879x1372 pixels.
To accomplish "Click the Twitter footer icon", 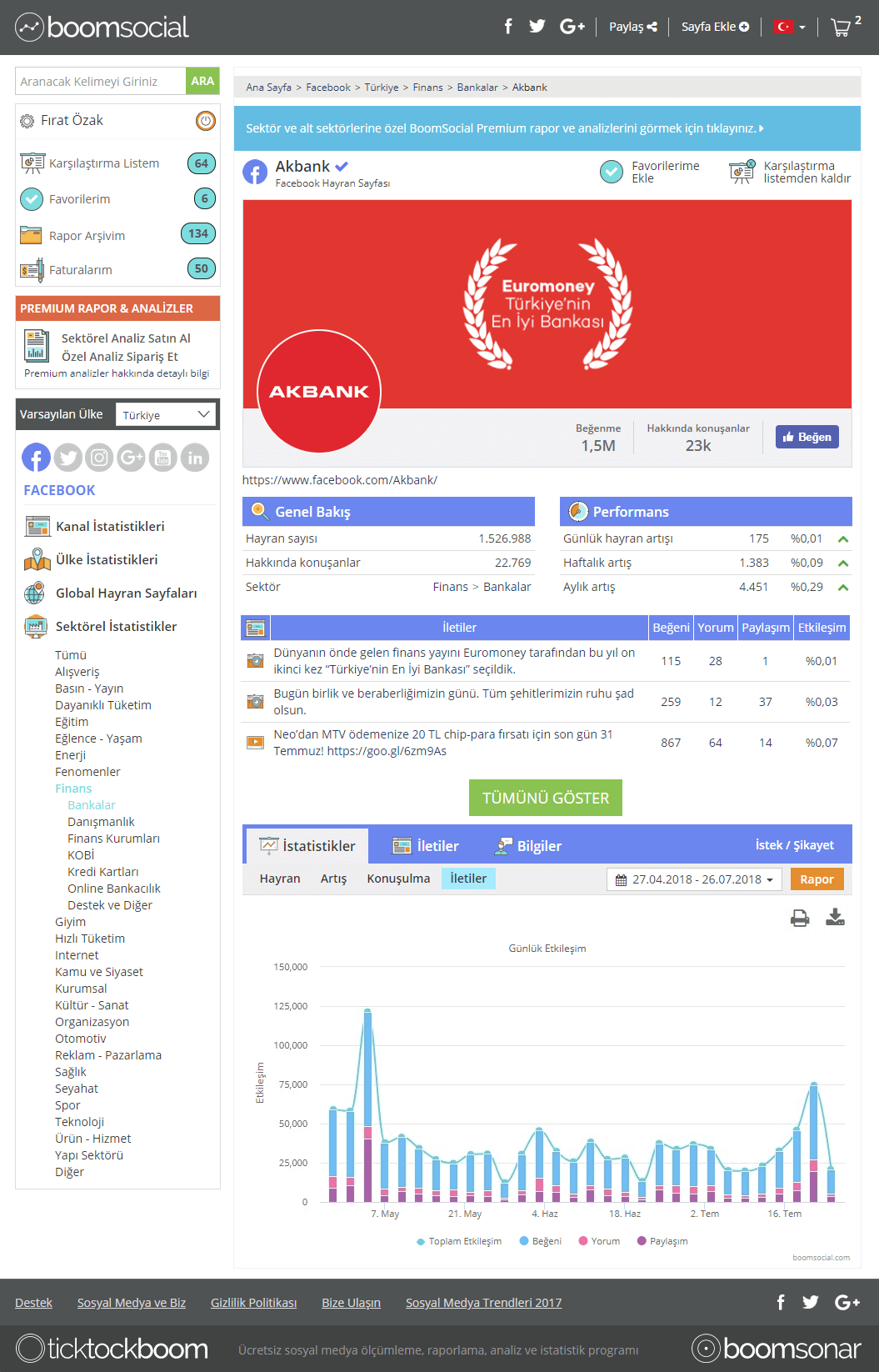I will (x=811, y=1302).
